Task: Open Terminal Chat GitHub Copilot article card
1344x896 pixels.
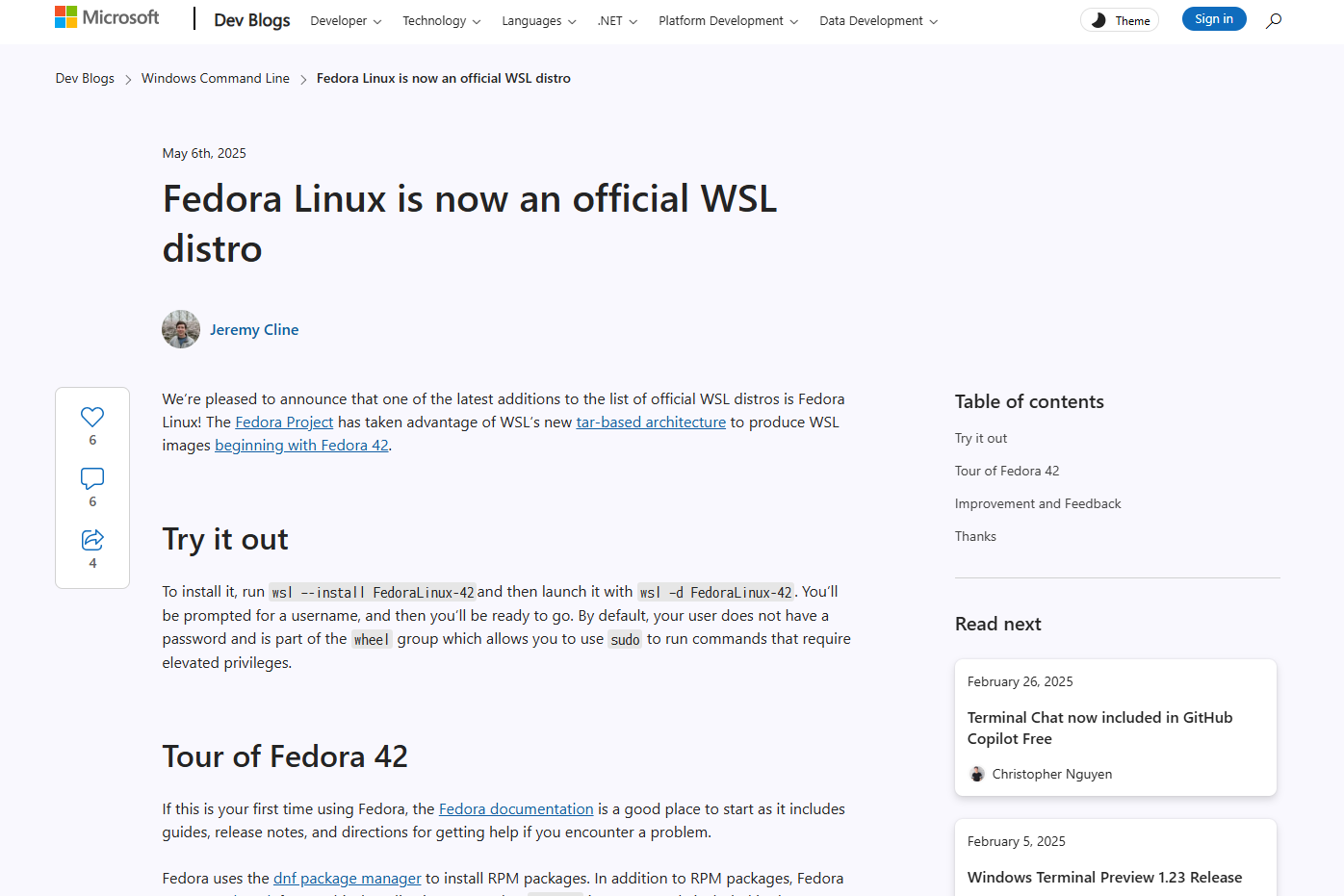Action: (x=1099, y=728)
